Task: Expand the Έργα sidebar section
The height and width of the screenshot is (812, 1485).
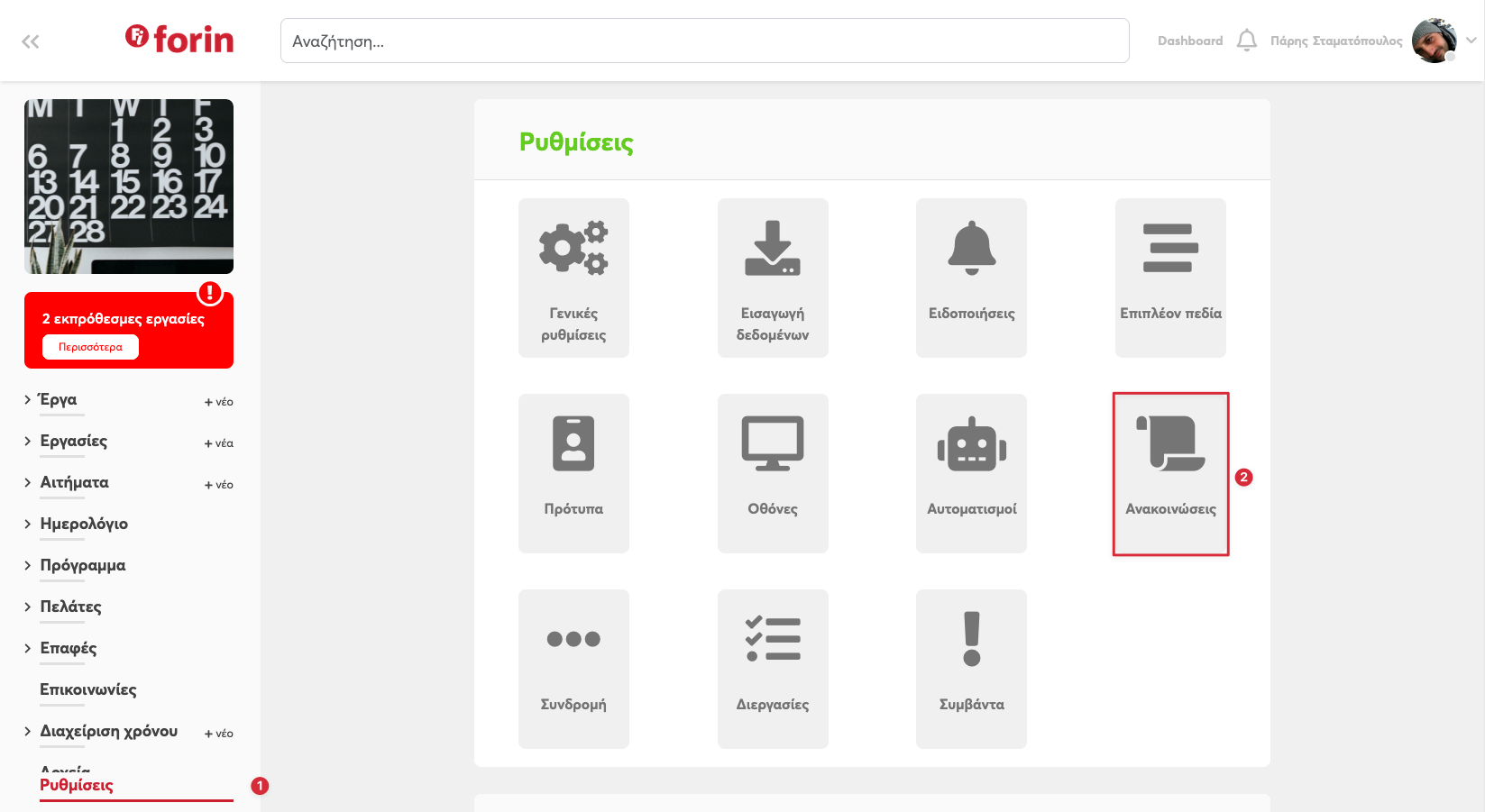Action: tap(28, 399)
